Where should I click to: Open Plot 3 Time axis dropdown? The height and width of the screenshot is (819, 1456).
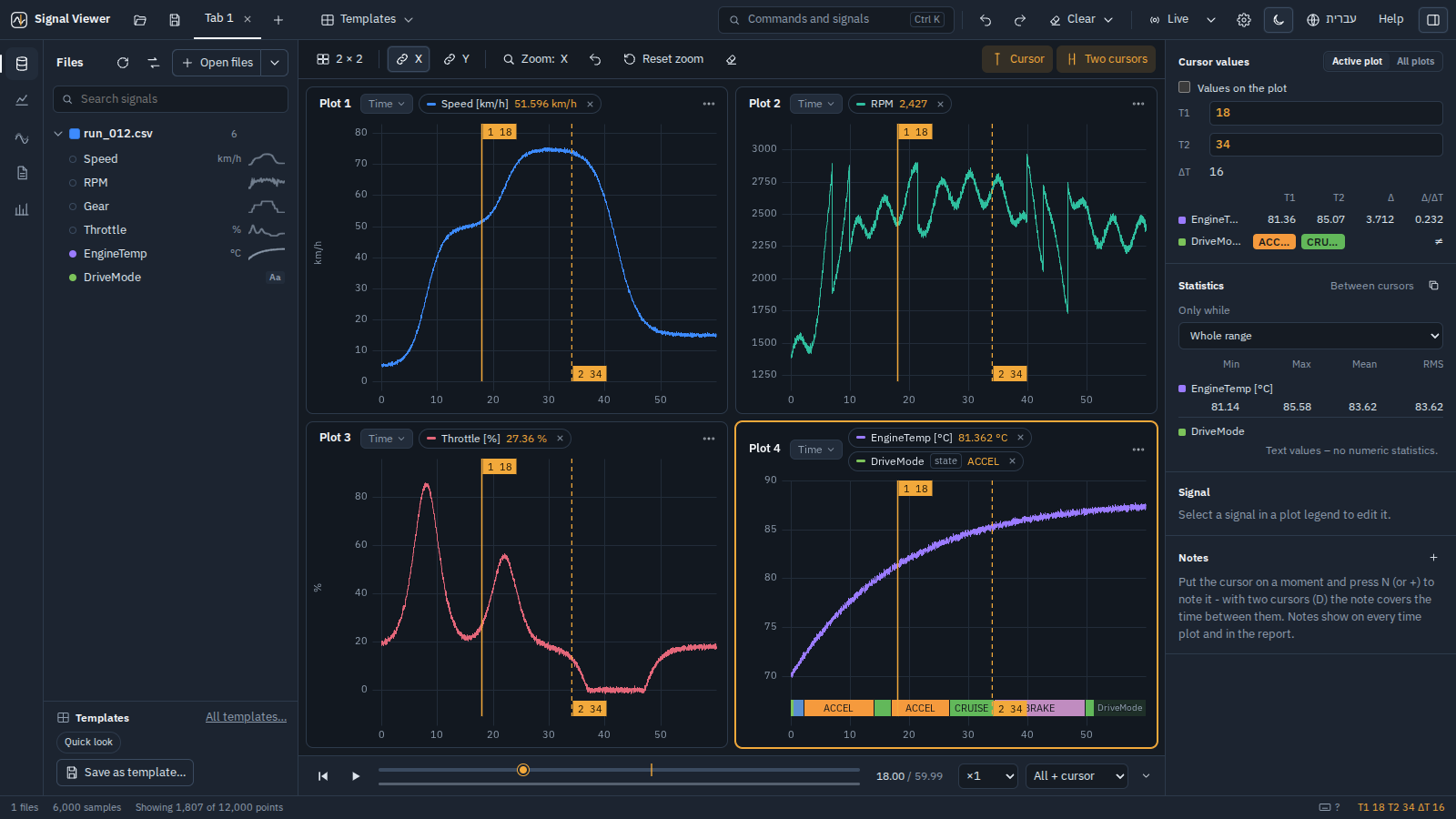coord(387,439)
